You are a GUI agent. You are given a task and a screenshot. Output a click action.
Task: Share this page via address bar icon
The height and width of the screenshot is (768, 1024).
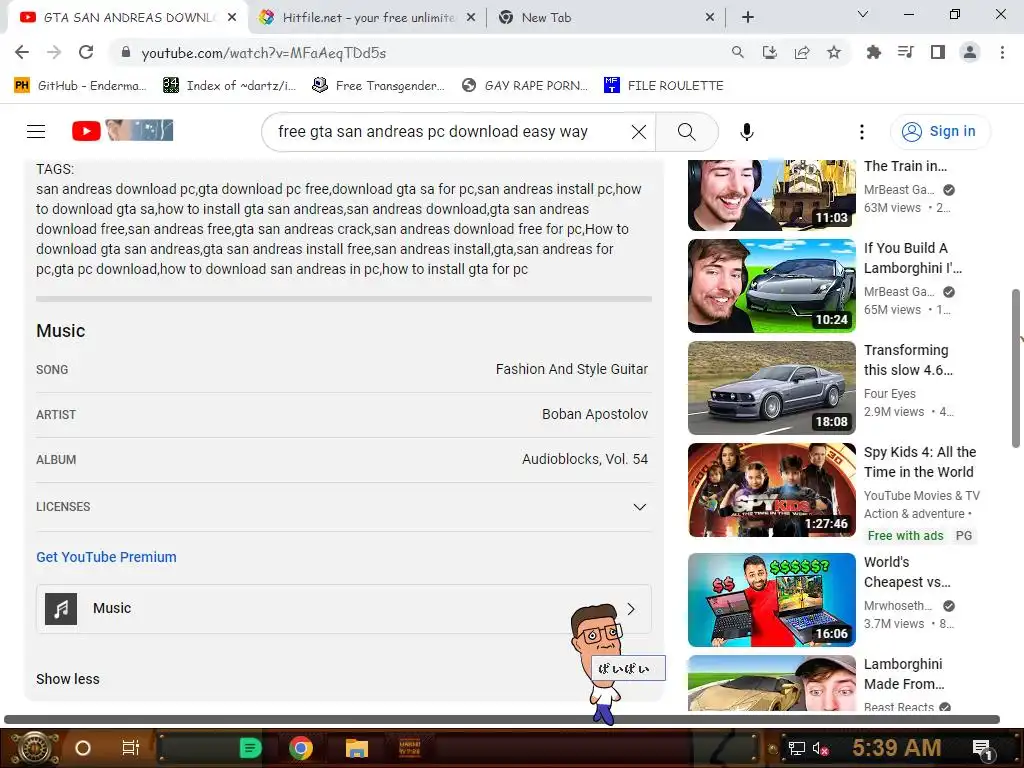[x=801, y=52]
